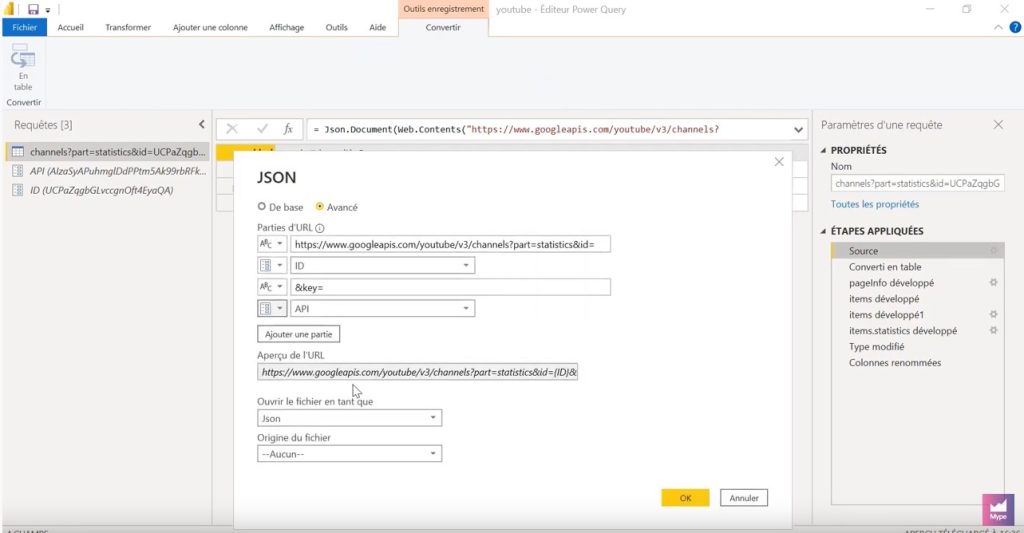Click the &key= text field
Viewport: 1024px width, 533px height.
(x=451, y=287)
